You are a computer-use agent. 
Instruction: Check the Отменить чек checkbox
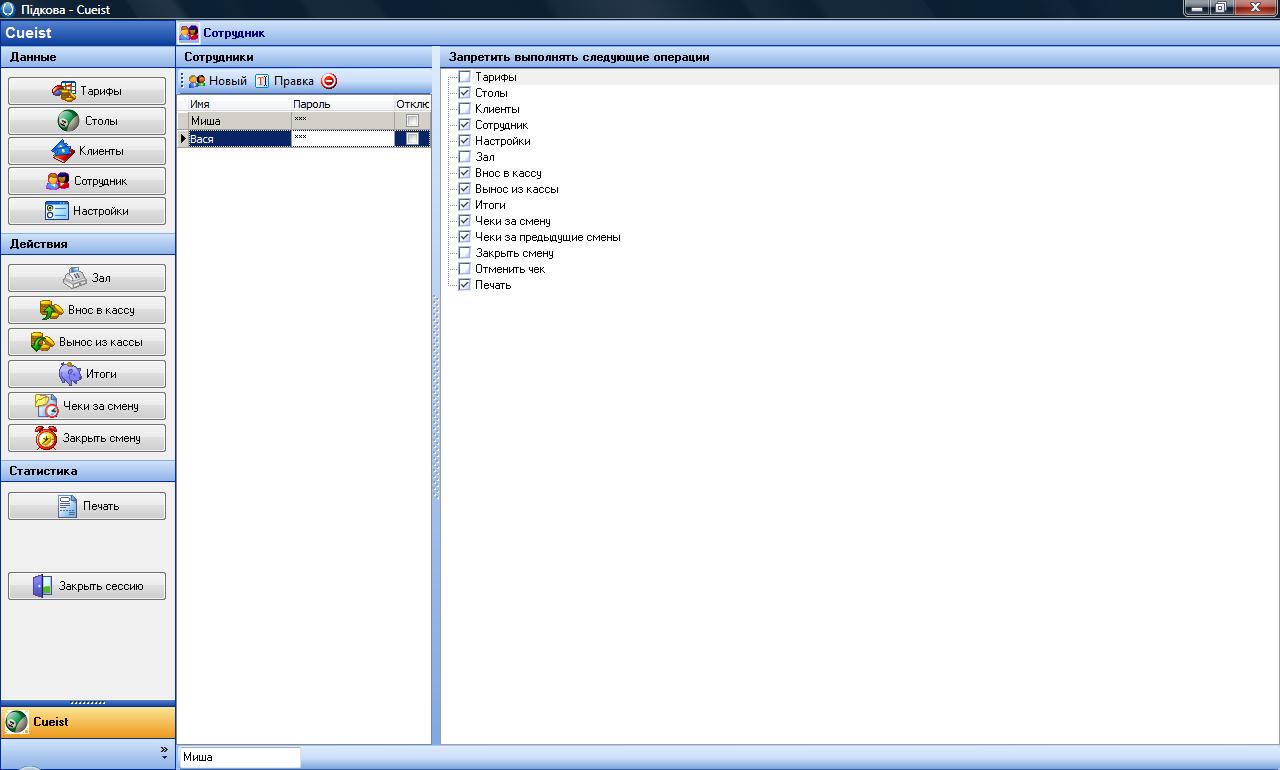[464, 269]
